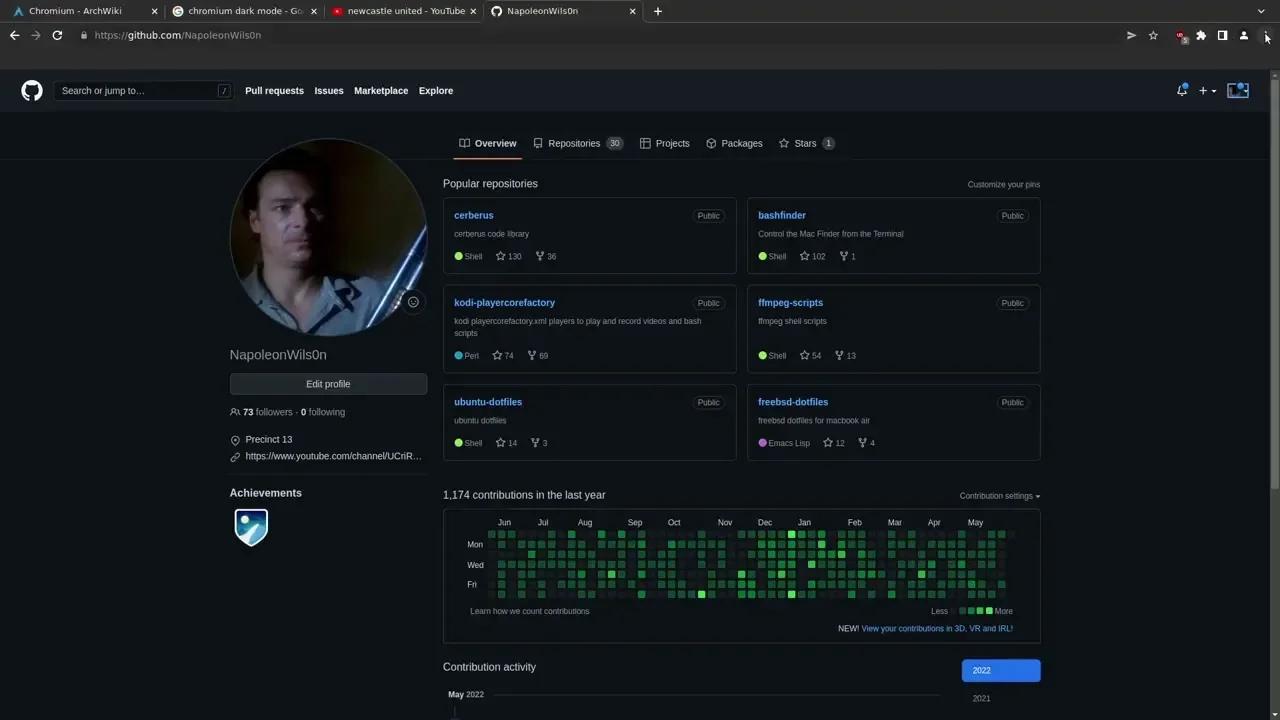1280x720 pixels.
Task: Click Learn how we count contributions
Action: click(530, 611)
